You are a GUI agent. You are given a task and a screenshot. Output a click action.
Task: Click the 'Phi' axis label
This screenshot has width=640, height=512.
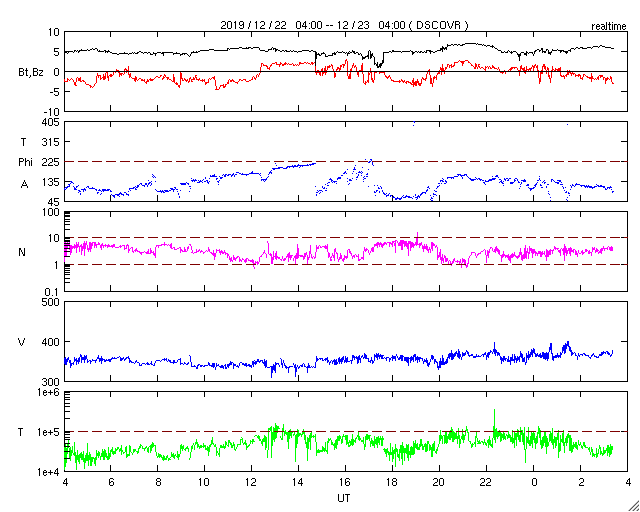[25, 162]
